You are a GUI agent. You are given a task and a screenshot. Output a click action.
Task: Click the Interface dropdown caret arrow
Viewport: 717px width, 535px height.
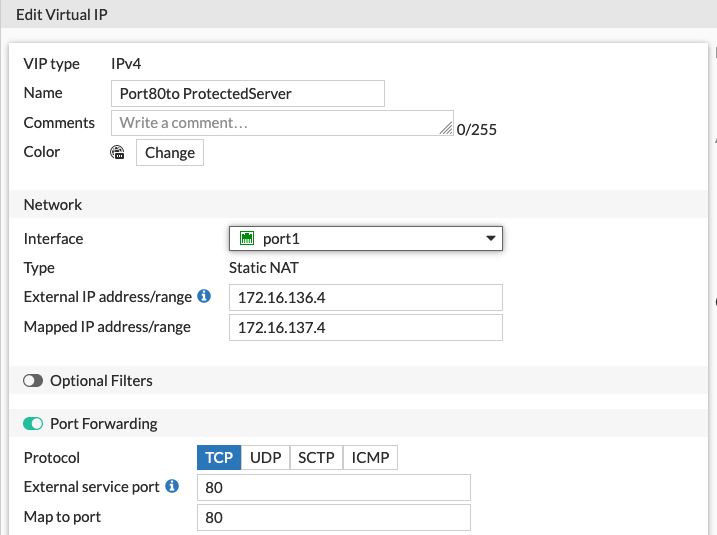click(x=490, y=239)
